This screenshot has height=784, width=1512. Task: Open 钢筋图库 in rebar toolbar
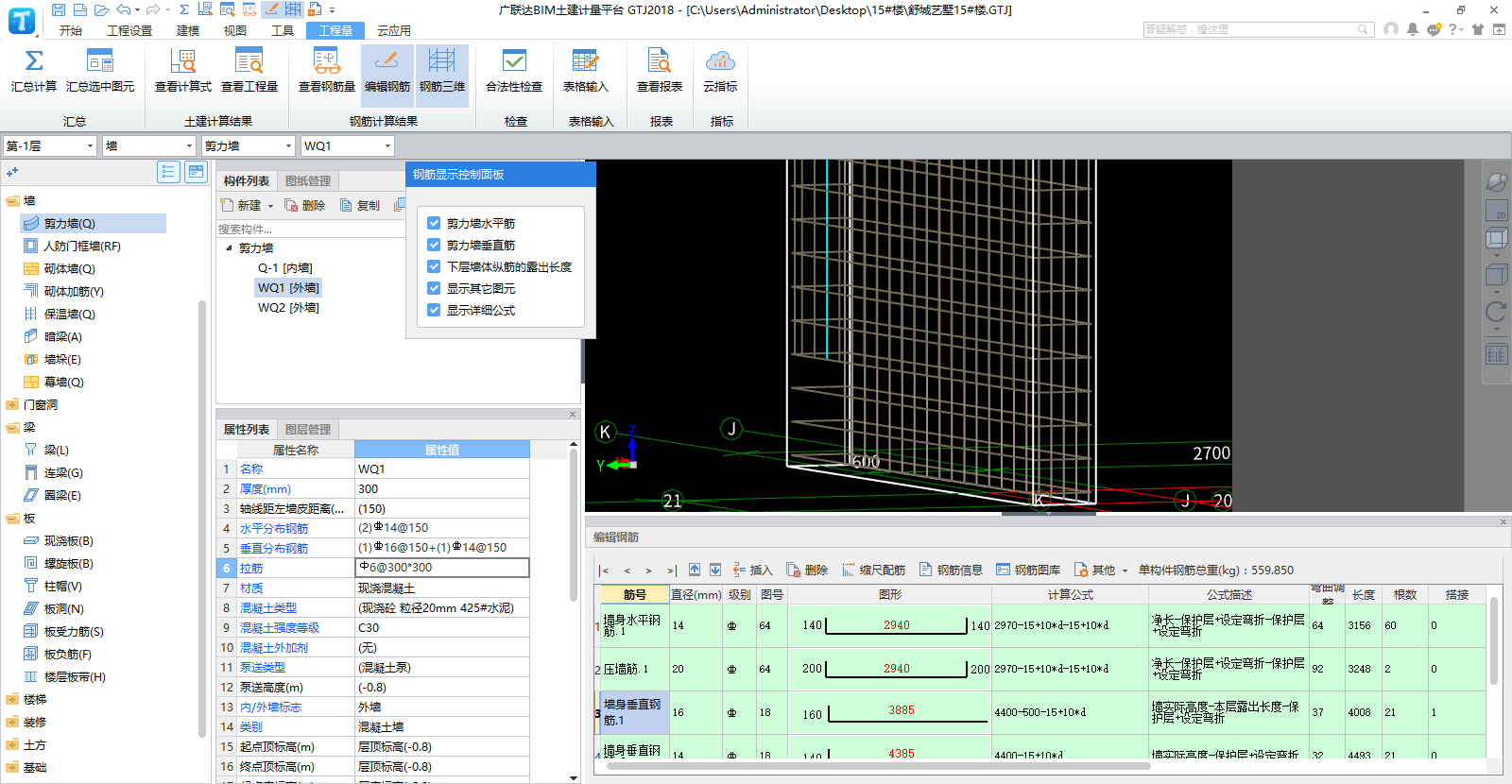tap(1029, 570)
